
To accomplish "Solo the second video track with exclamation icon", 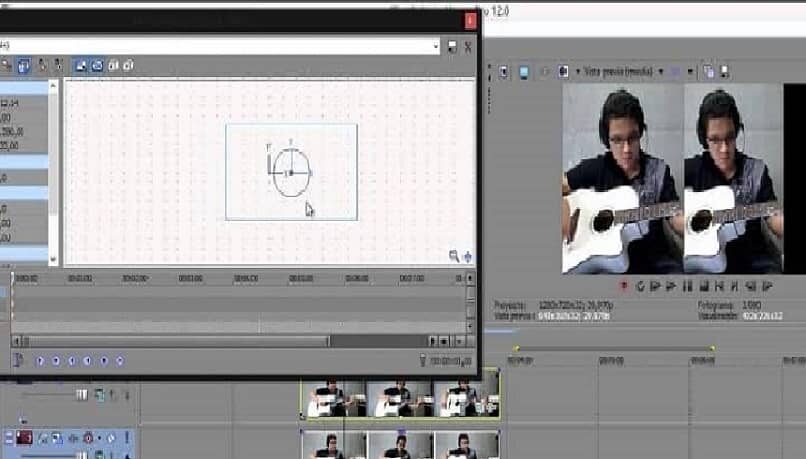I will pos(126,438).
